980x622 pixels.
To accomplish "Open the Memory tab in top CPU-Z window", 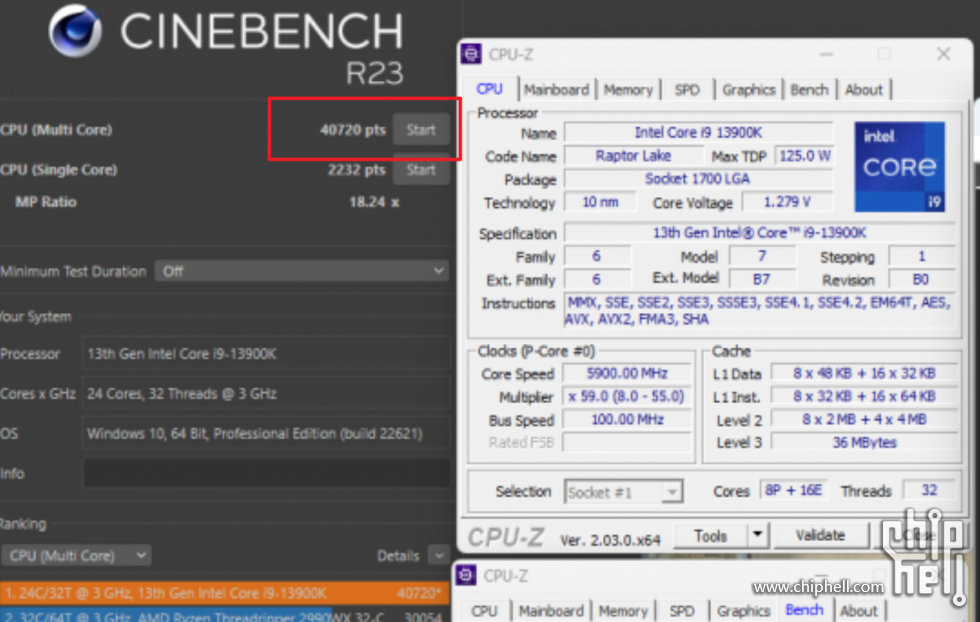I will 628,89.
